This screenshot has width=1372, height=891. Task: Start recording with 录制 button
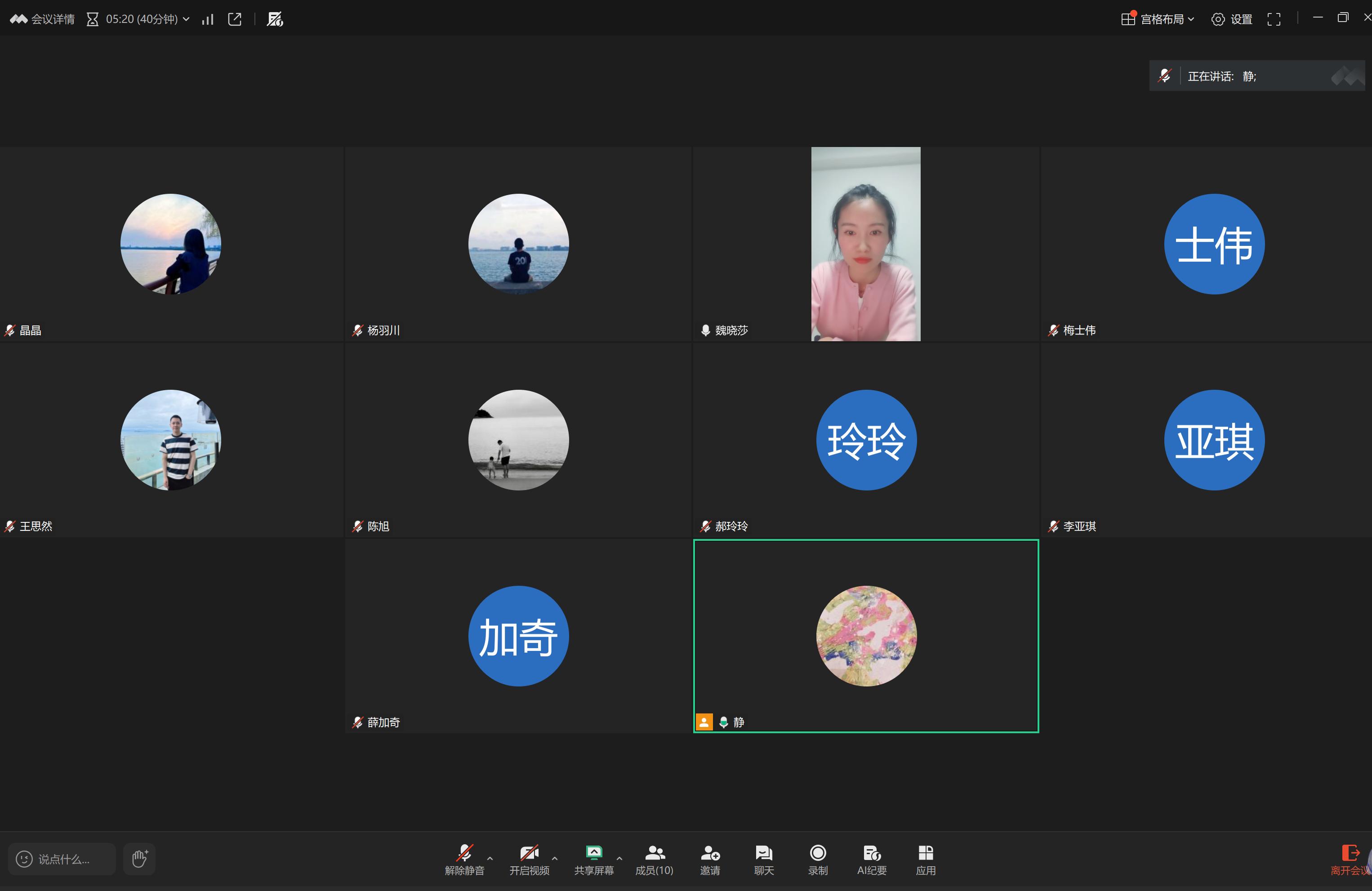pos(817,859)
